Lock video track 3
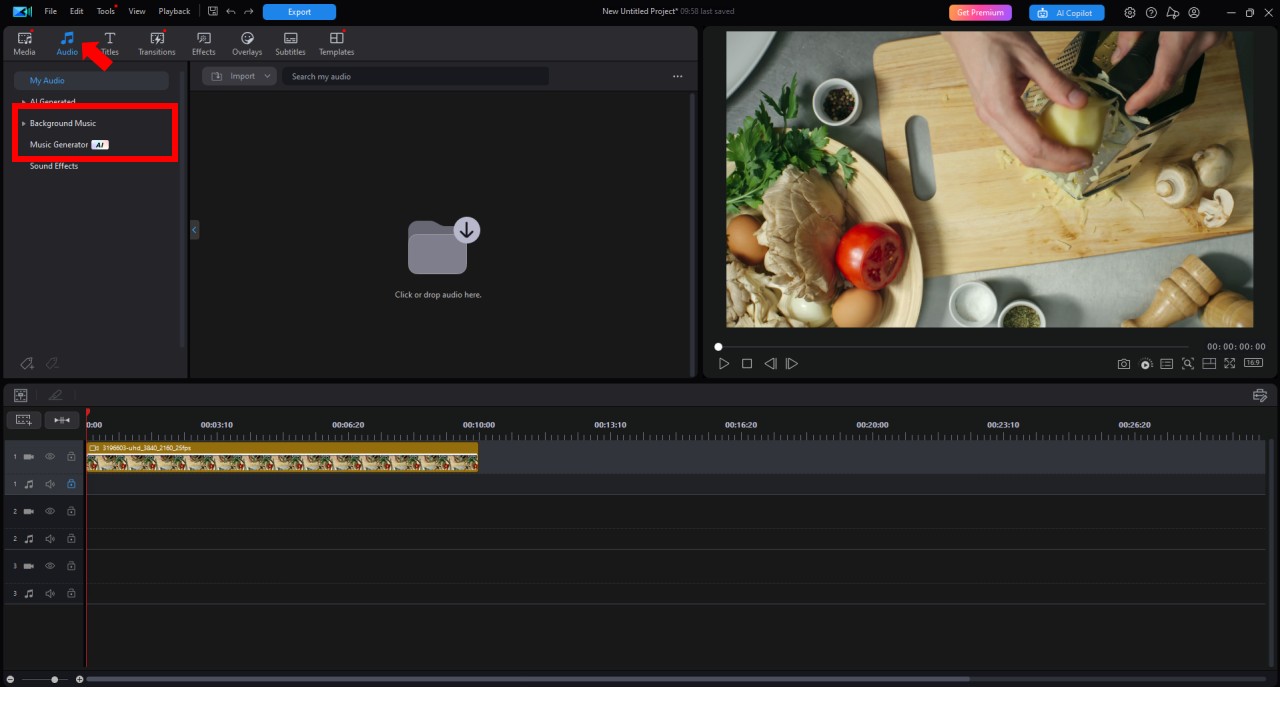Image resolution: width=1280 pixels, height=720 pixels. 71,566
